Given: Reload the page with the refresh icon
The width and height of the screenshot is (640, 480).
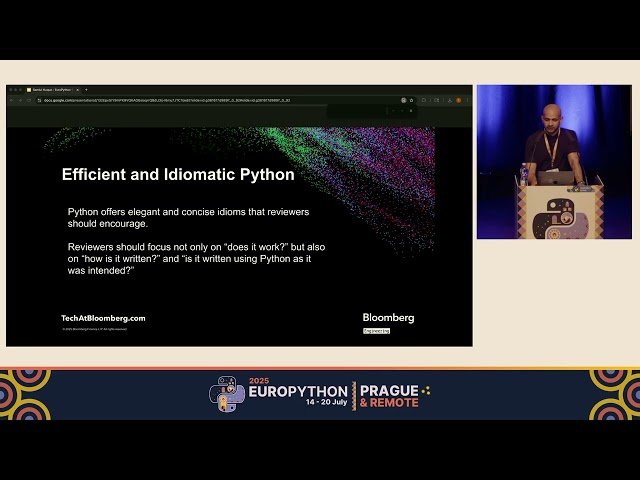Looking at the screenshot, I should (x=28, y=100).
